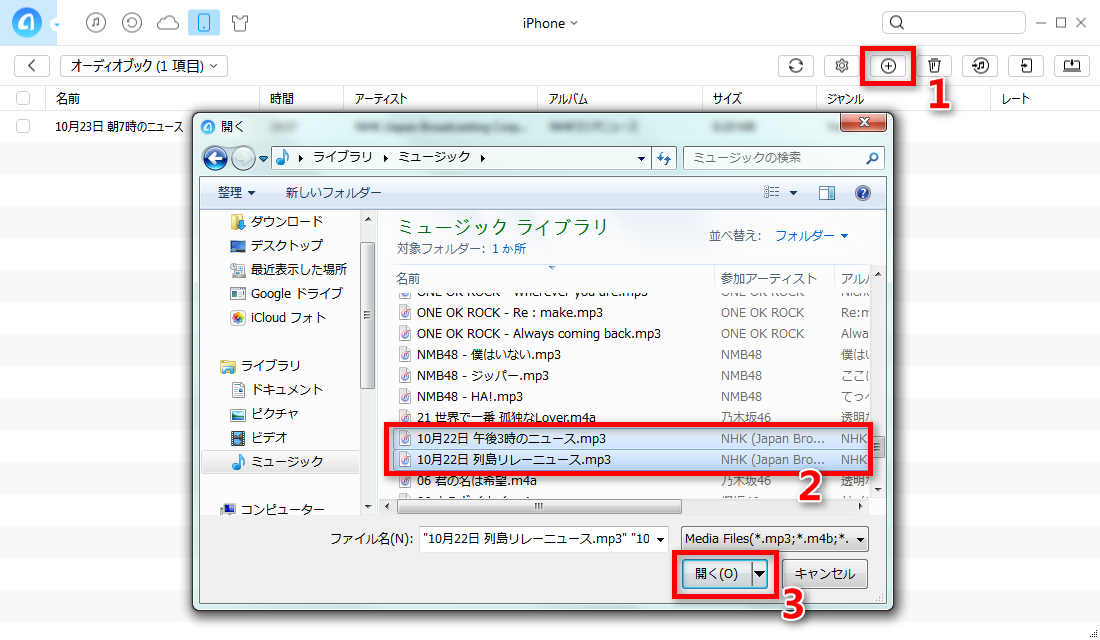Viewport: 1100px width, 640px height.
Task: Select Google ドライブ in navigation pane
Action: coord(286,293)
